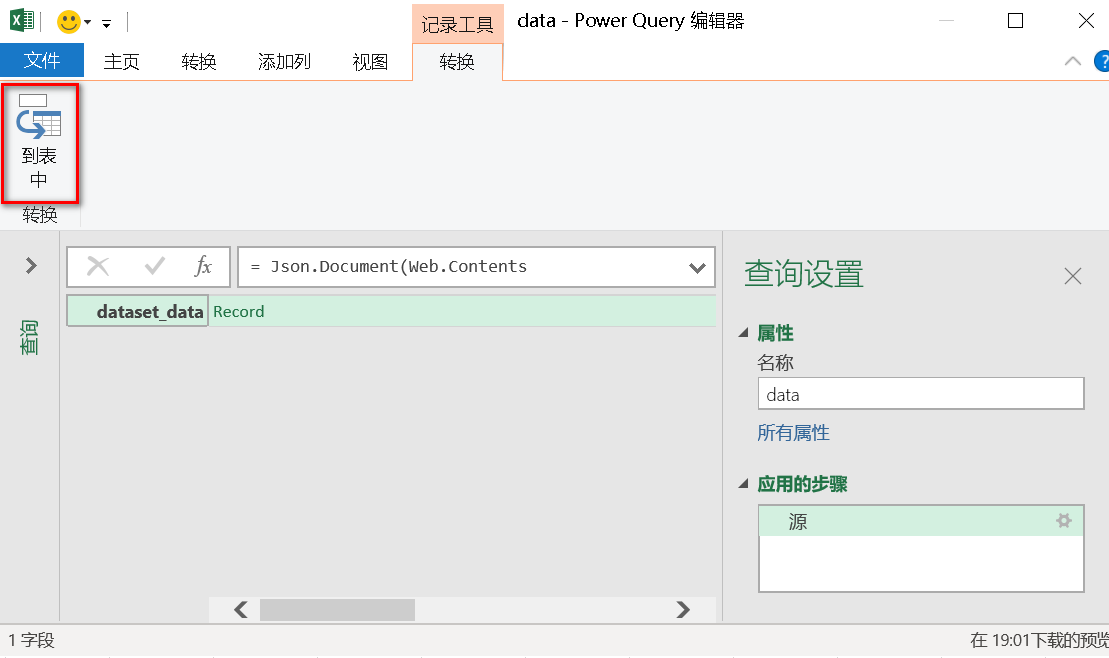Click the 1 字段 status bar text
The image size is (1109, 658).
31,640
